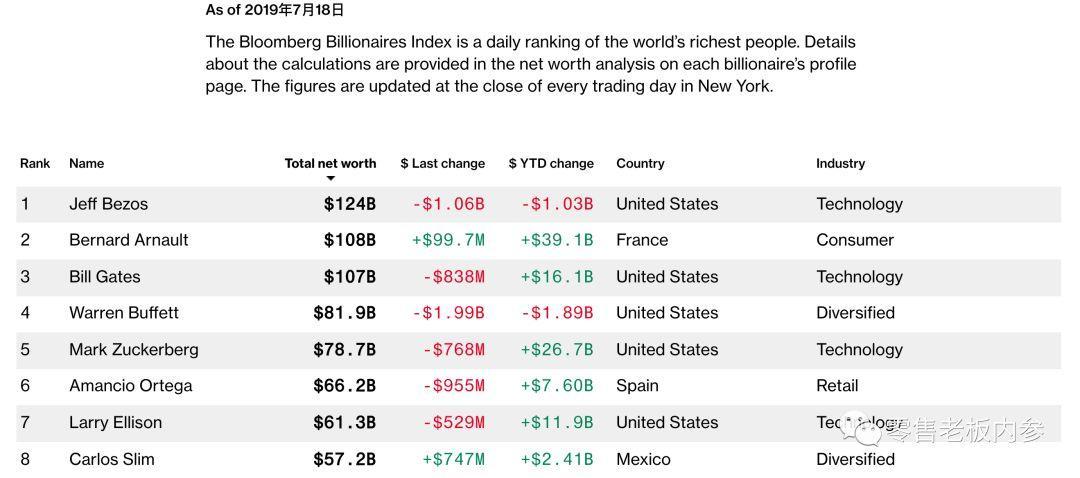Click the Rank column header
This screenshot has height=478, width=1080.
point(35,163)
